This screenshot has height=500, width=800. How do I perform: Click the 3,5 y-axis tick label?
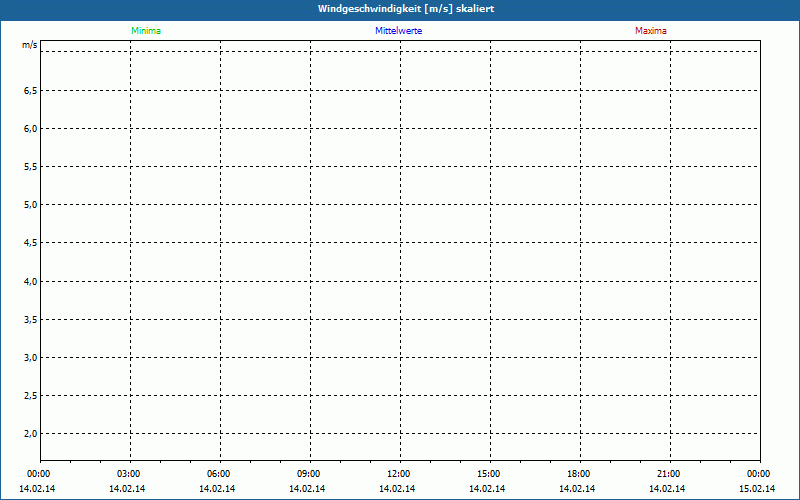[x=31, y=319]
